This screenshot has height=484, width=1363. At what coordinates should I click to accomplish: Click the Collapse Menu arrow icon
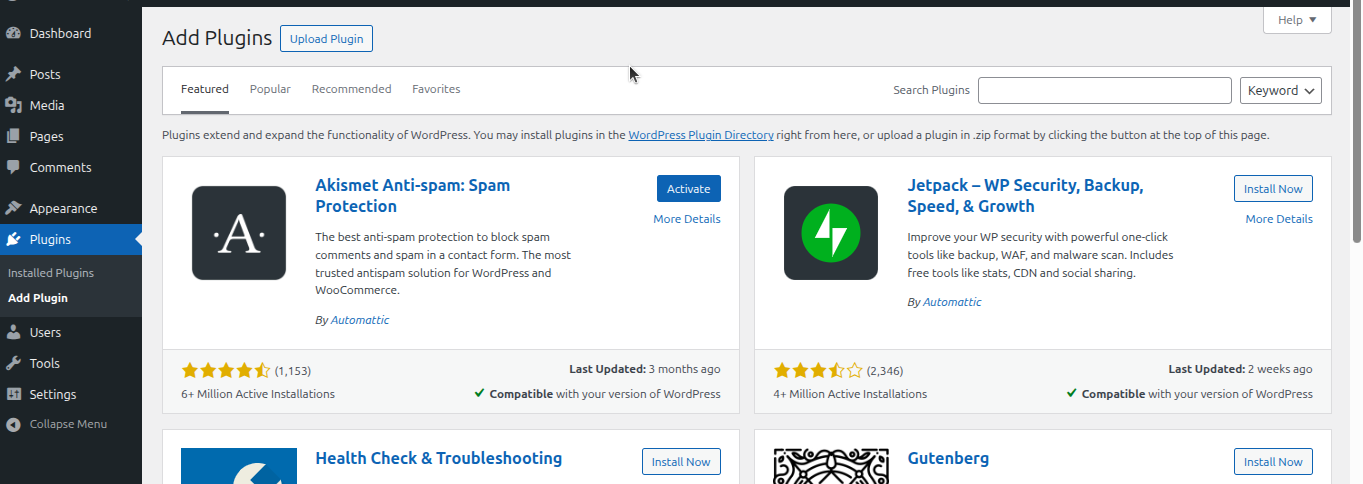13,424
